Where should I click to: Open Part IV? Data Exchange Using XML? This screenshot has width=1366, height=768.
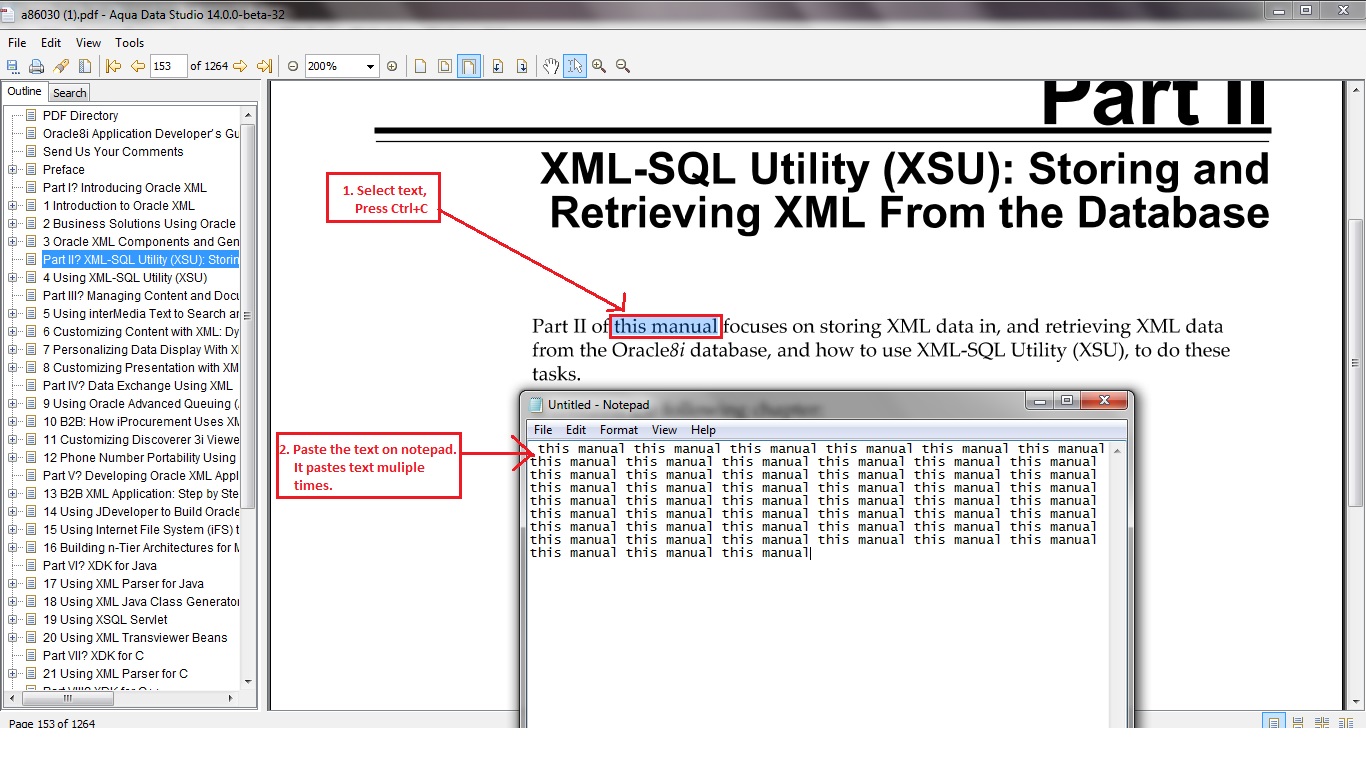138,386
